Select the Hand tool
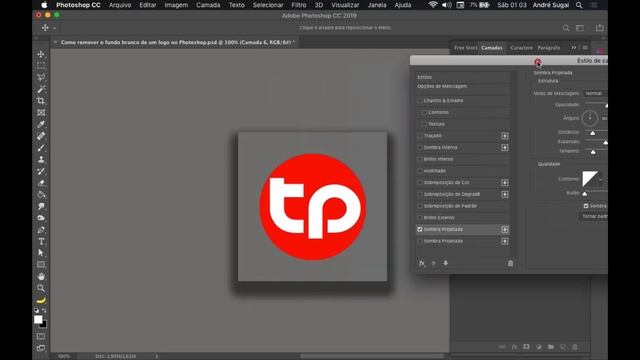This screenshot has width=640, height=360. point(41,276)
